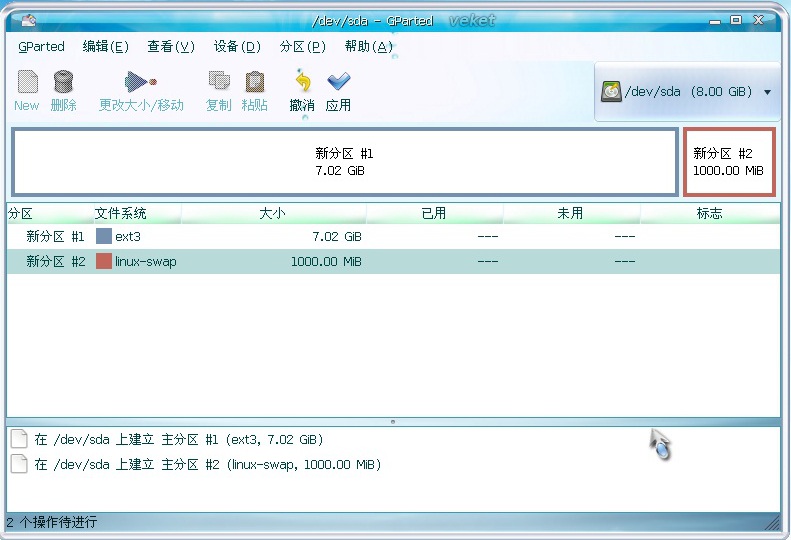Minimize the GParted window
The height and width of the screenshot is (540, 791).
click(x=715, y=21)
